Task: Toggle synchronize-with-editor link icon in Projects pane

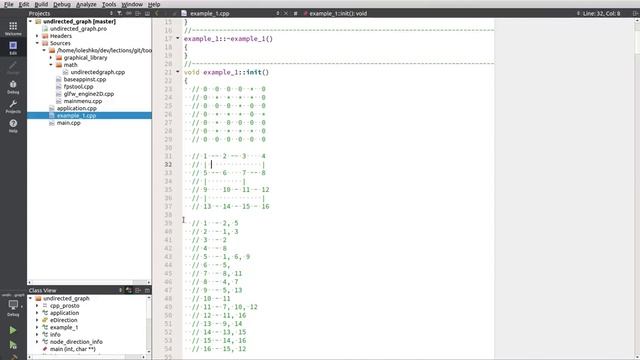Action: click(129, 13)
